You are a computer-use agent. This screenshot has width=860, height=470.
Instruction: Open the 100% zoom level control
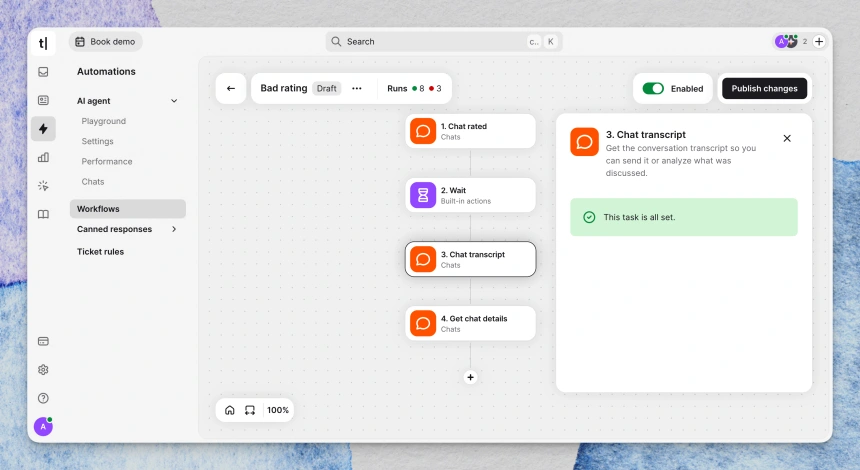[x=278, y=410]
